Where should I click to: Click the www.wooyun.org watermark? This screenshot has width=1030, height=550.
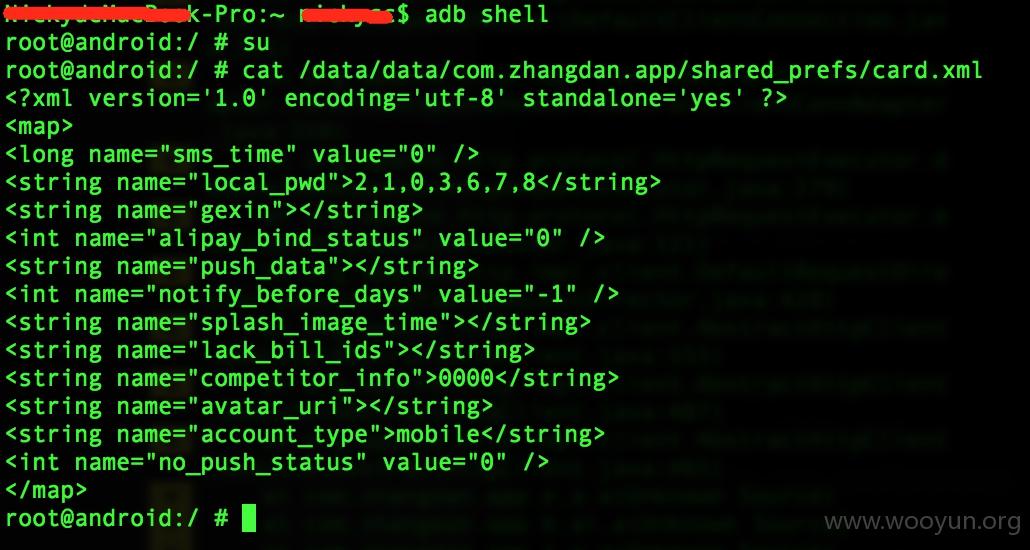(x=923, y=522)
